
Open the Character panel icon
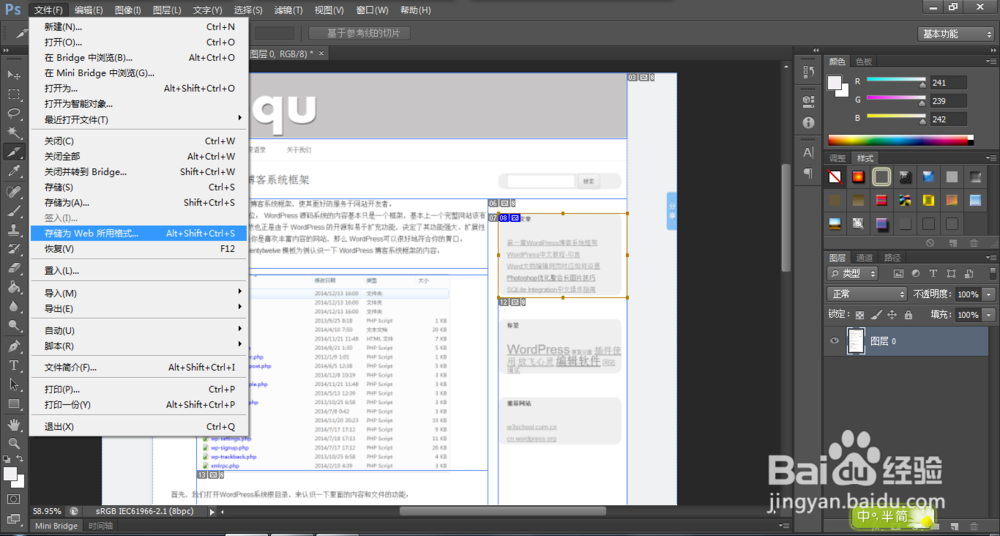tap(808, 153)
